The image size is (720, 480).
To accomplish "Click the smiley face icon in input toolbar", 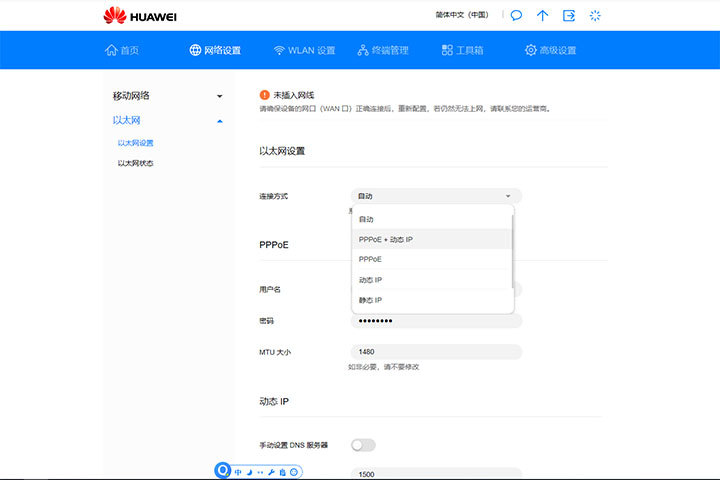I will [x=294, y=471].
